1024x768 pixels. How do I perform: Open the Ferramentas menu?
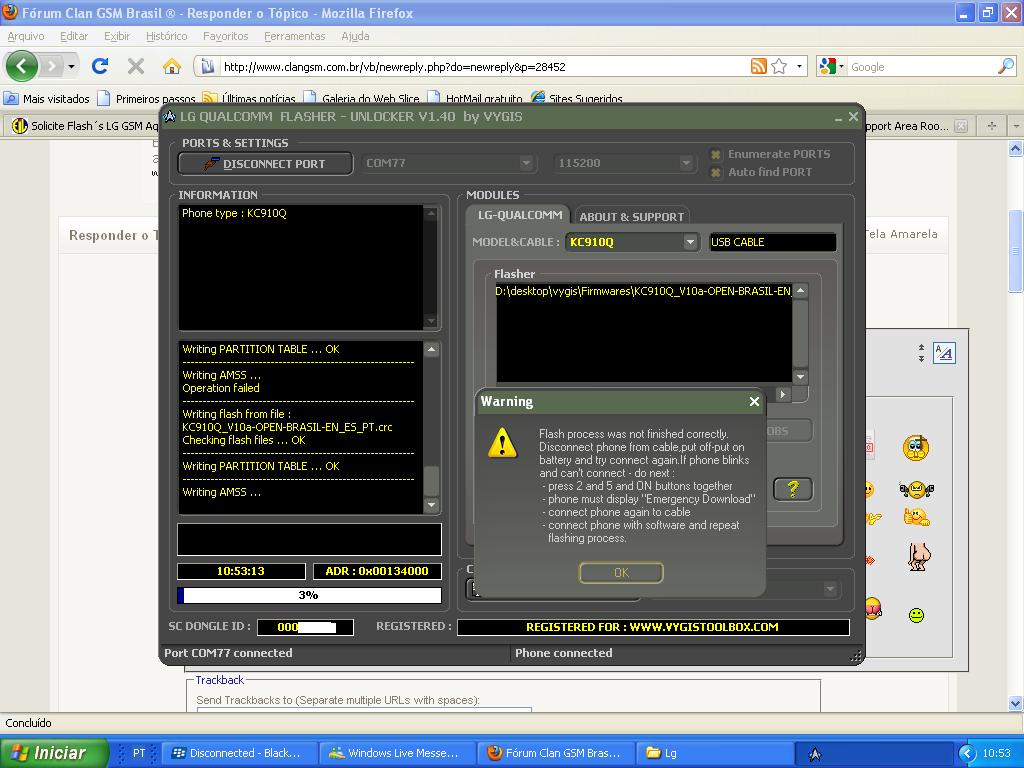click(x=295, y=36)
